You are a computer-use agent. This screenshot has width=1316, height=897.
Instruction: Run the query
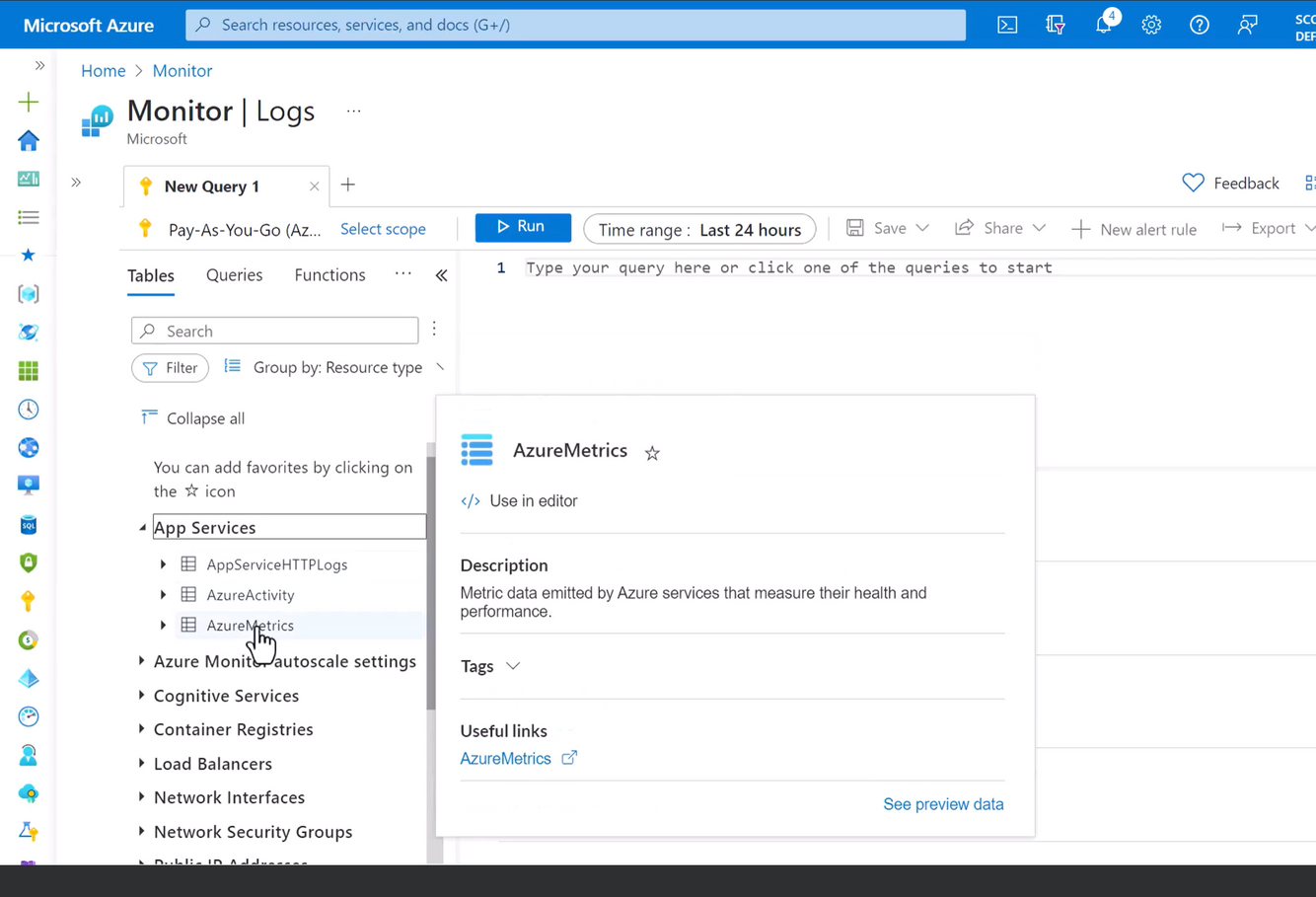point(523,227)
